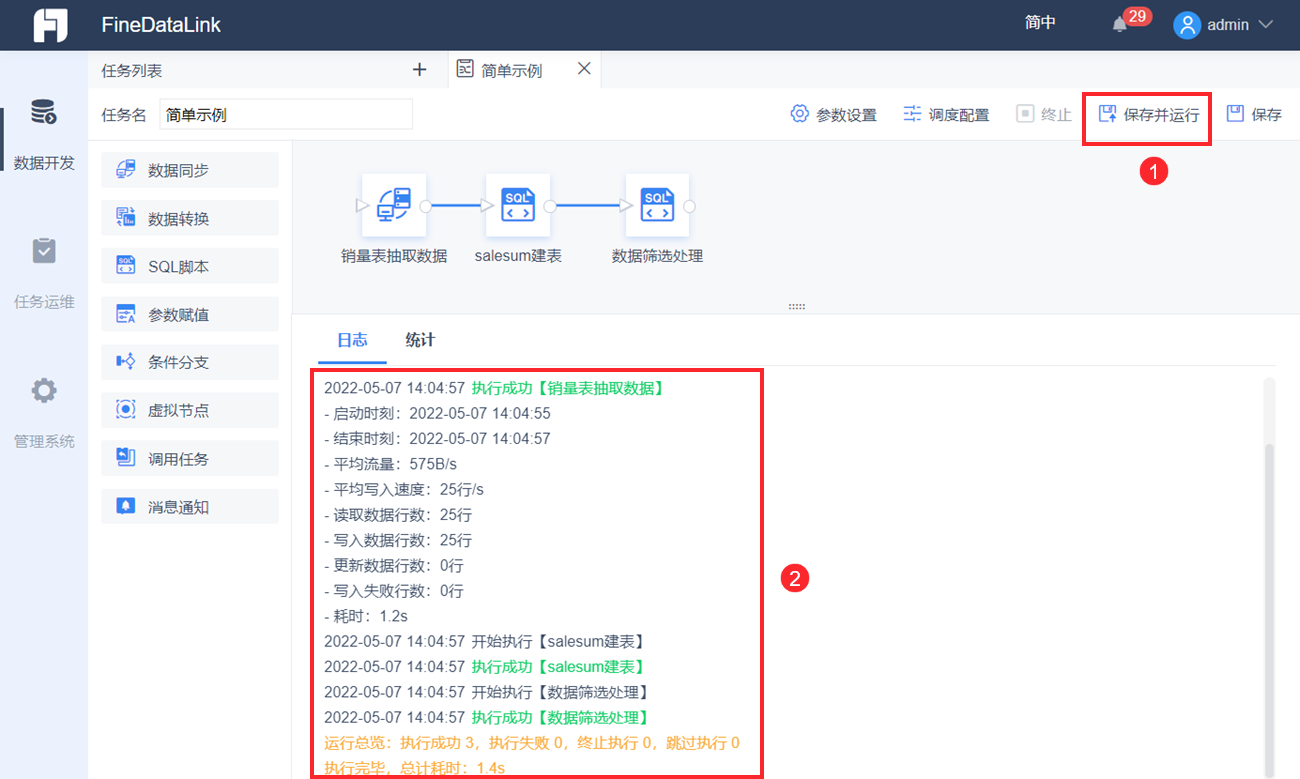Open 参数设置 parameter settings
Screen dimensions: 1300x779
[833, 114]
